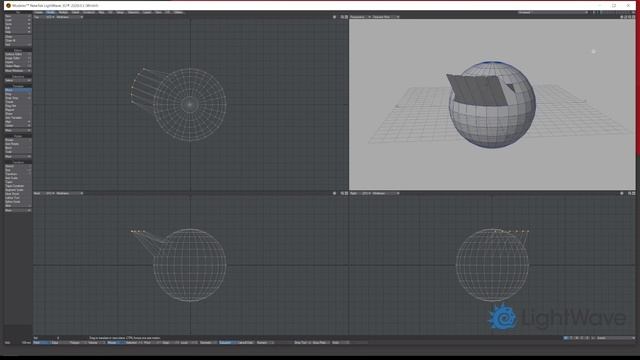Click the pan icon in the Perspective viewport
640x360 pixels.
[622, 17]
